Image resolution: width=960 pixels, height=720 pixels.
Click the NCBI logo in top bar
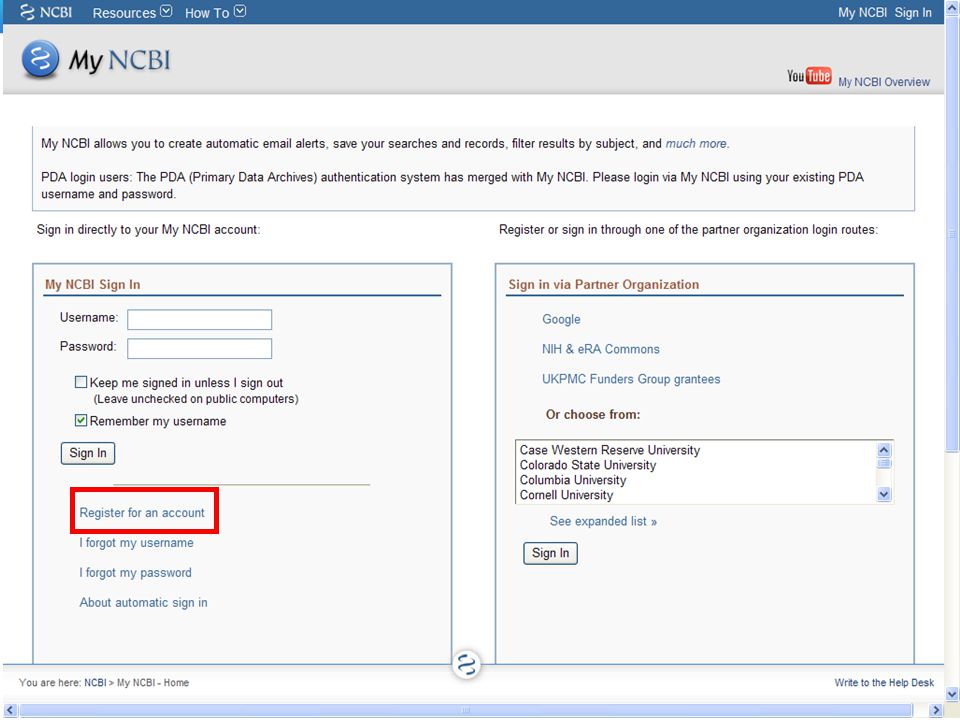coord(46,12)
